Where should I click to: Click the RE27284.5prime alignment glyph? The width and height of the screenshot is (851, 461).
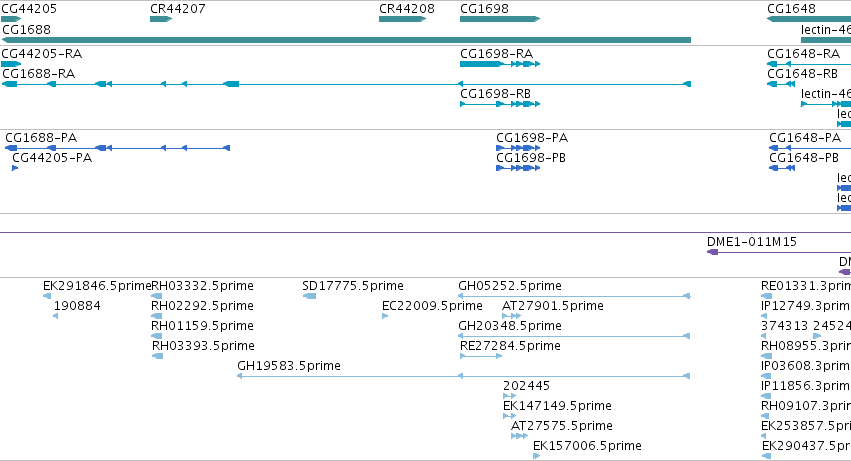[481, 356]
